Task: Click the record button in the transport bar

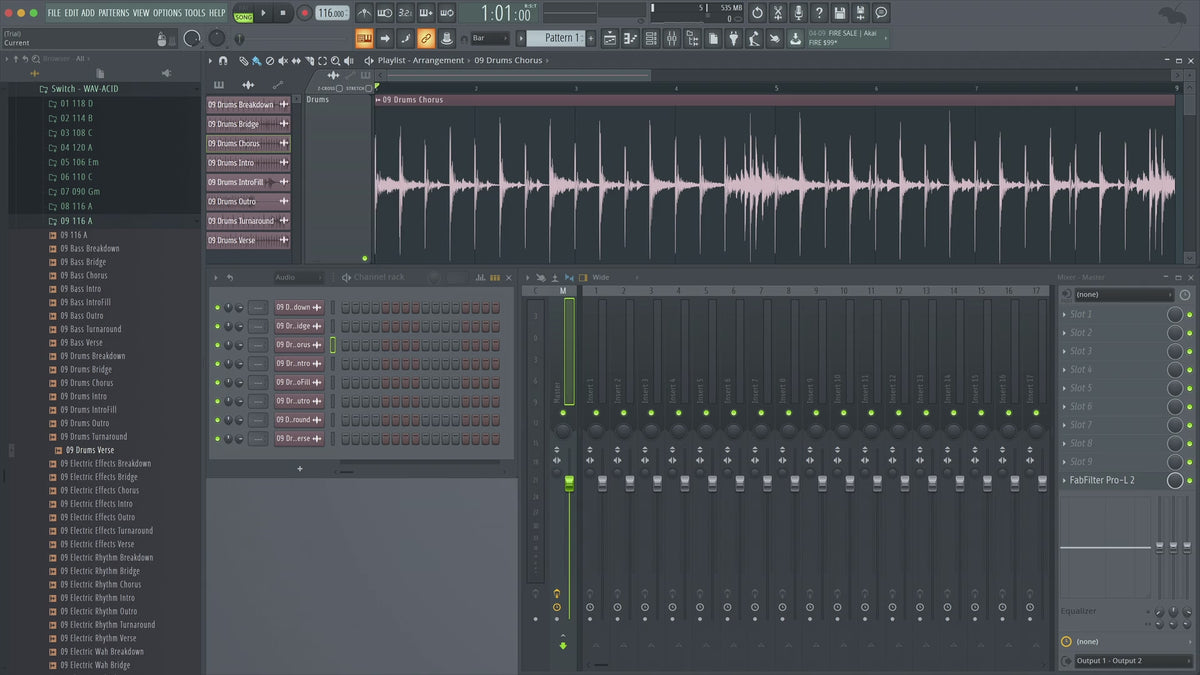Action: [x=304, y=13]
